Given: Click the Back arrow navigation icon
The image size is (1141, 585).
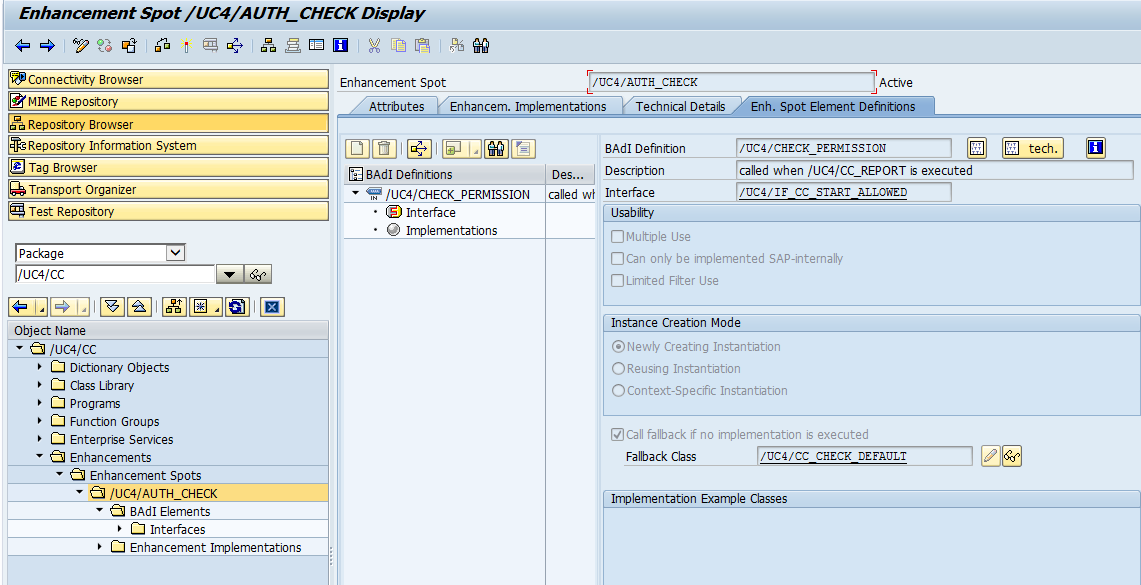Looking at the screenshot, I should (20, 45).
